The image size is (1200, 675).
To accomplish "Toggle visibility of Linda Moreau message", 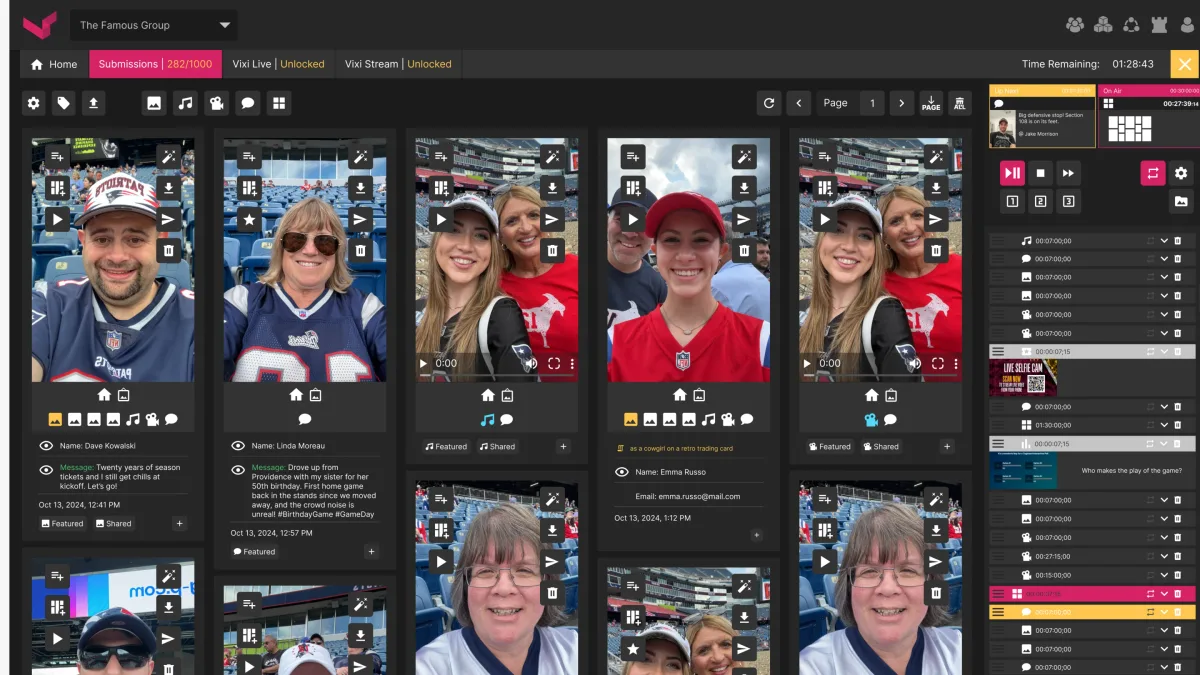I will coord(238,470).
